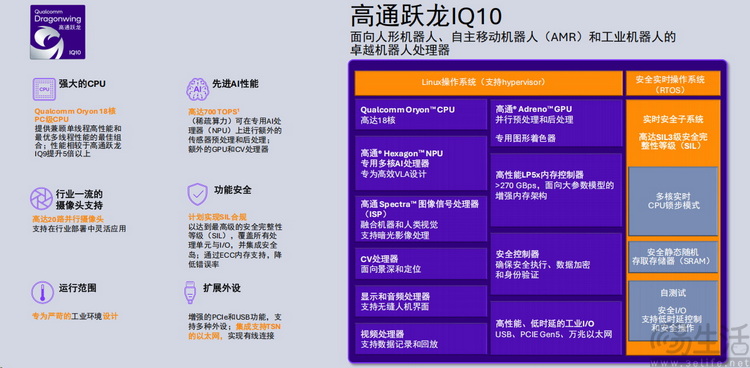
Task: Click the 专为严苛的工业环境设计 text
Action: [x=75, y=316]
